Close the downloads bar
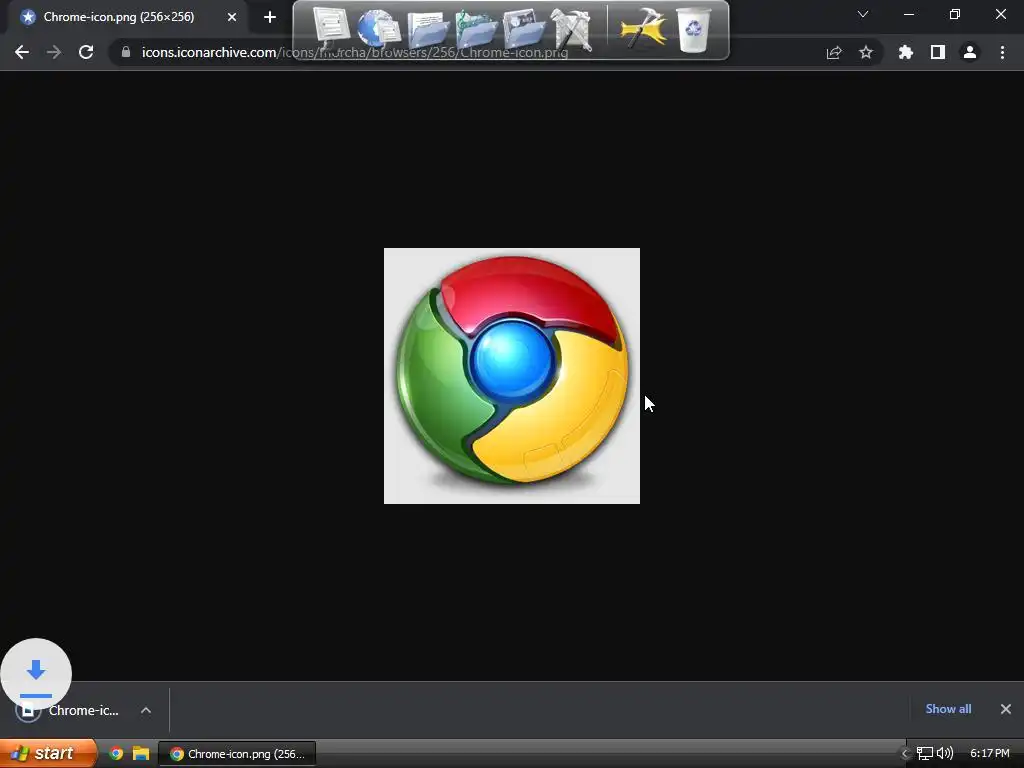The image size is (1024, 768). pyautogui.click(x=1006, y=709)
